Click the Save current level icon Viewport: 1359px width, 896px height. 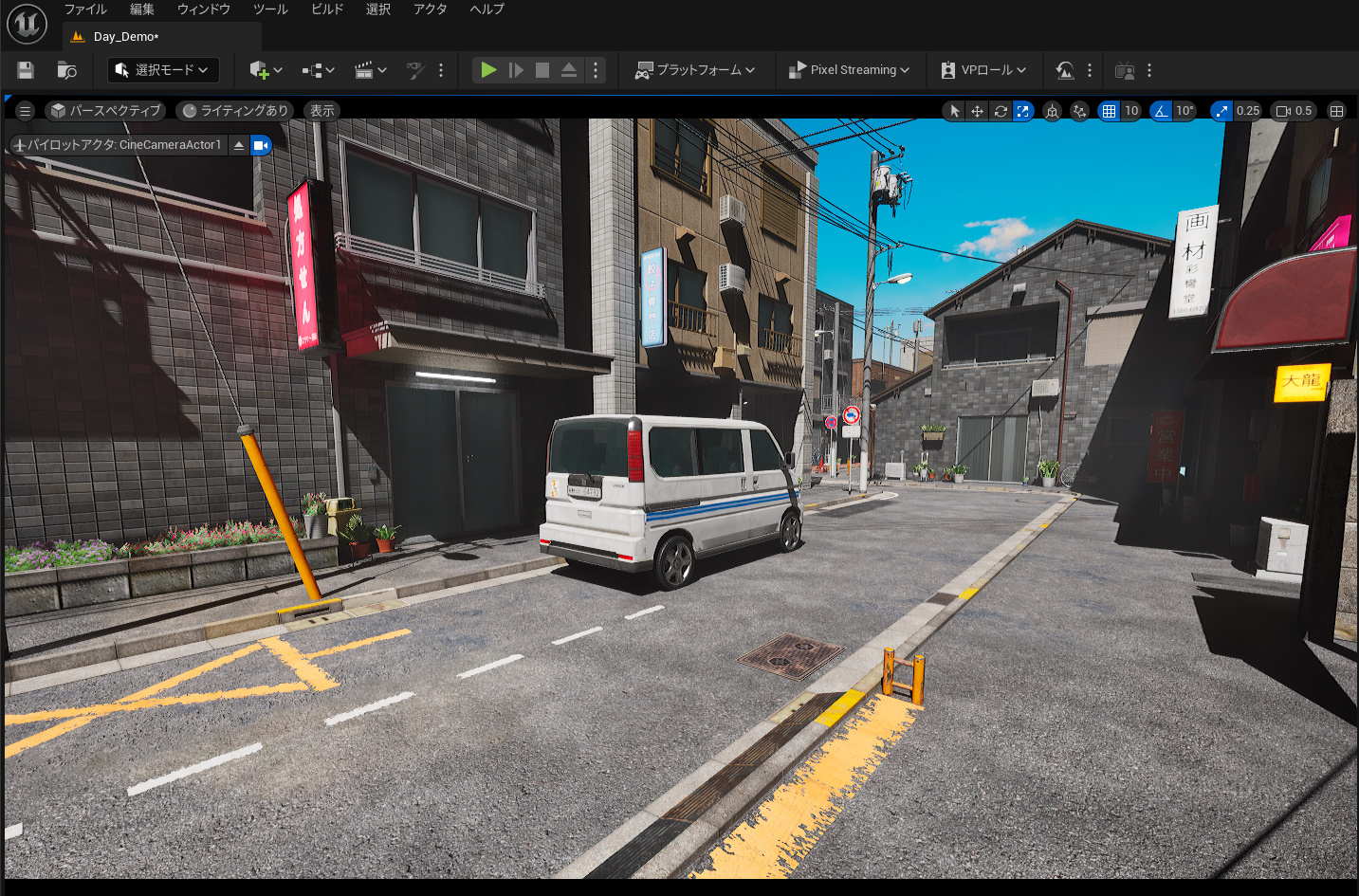(26, 70)
